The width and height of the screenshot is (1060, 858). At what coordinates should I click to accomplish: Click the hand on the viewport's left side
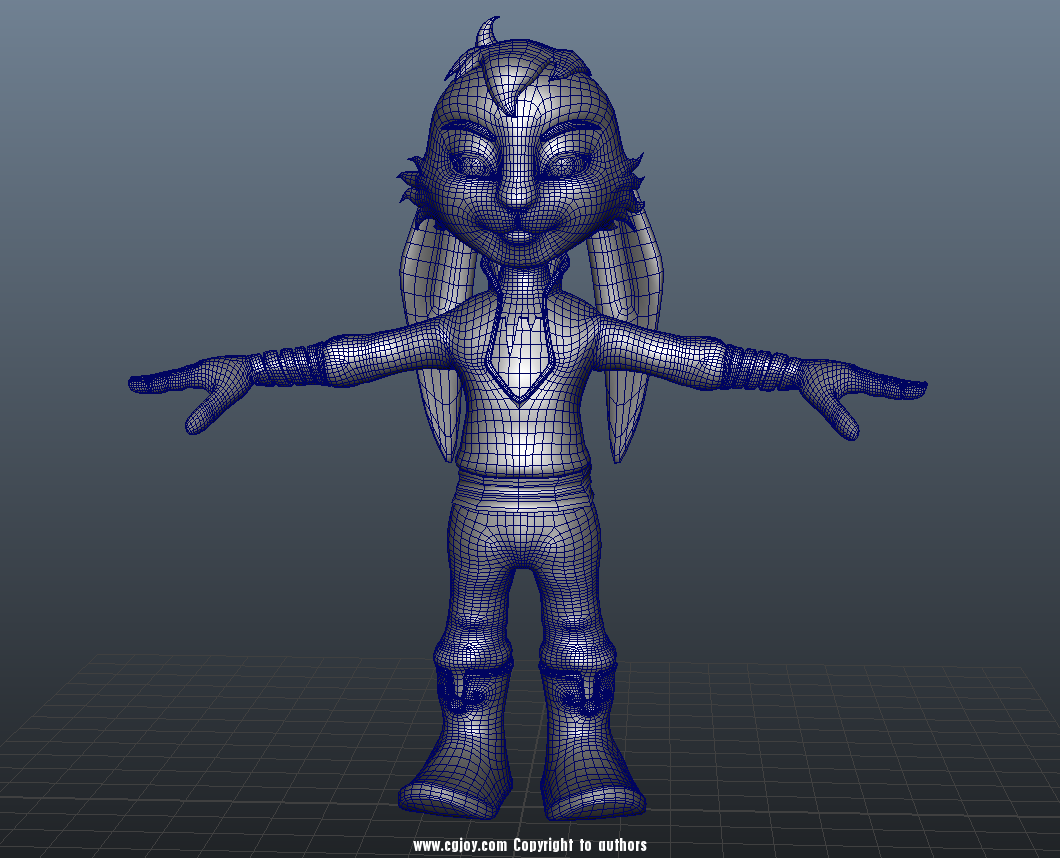pos(196,390)
